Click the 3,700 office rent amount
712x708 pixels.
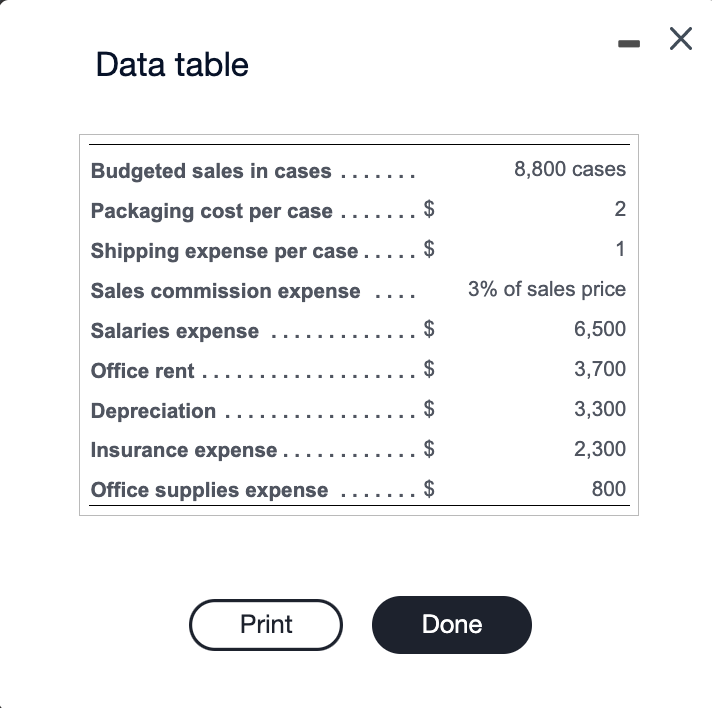(600, 369)
